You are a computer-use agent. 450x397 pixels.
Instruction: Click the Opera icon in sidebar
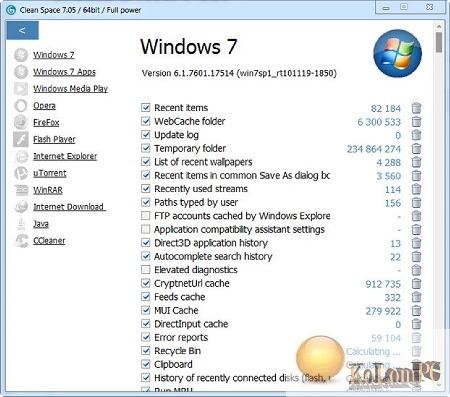pyautogui.click(x=21, y=106)
